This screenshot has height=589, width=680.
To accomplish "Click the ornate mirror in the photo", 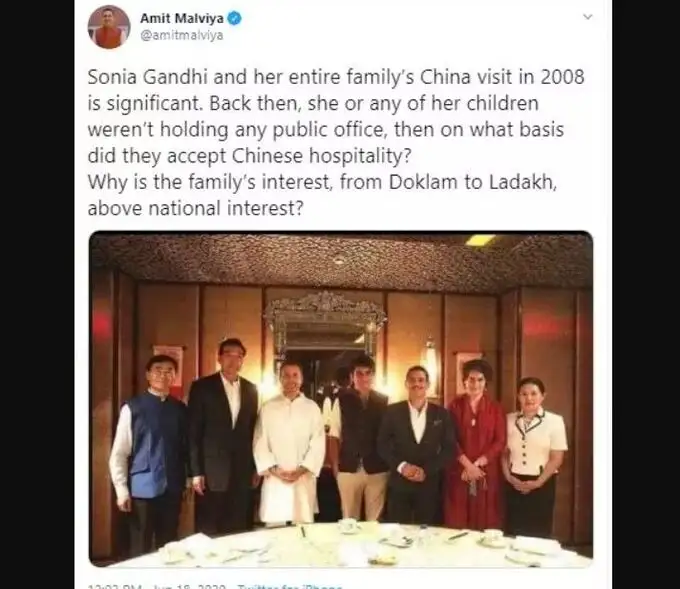I will 324,323.
